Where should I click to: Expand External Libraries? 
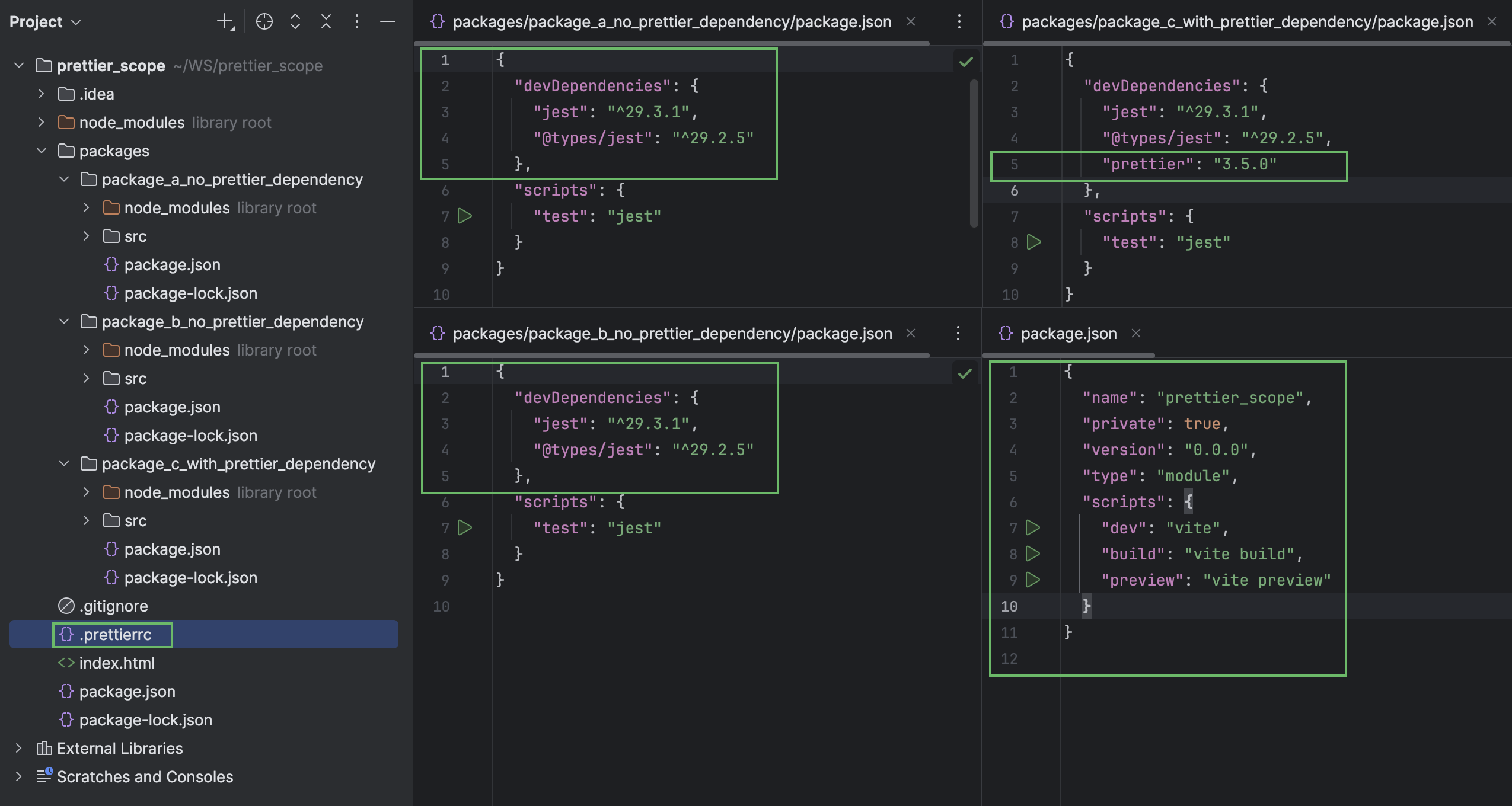coord(18,748)
